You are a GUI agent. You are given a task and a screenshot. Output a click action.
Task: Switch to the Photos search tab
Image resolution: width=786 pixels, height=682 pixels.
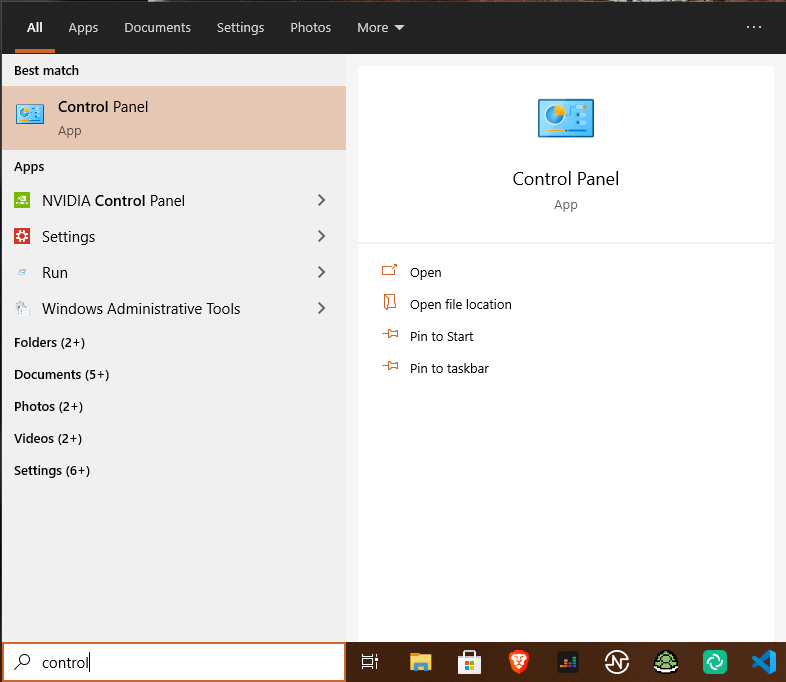pos(310,28)
